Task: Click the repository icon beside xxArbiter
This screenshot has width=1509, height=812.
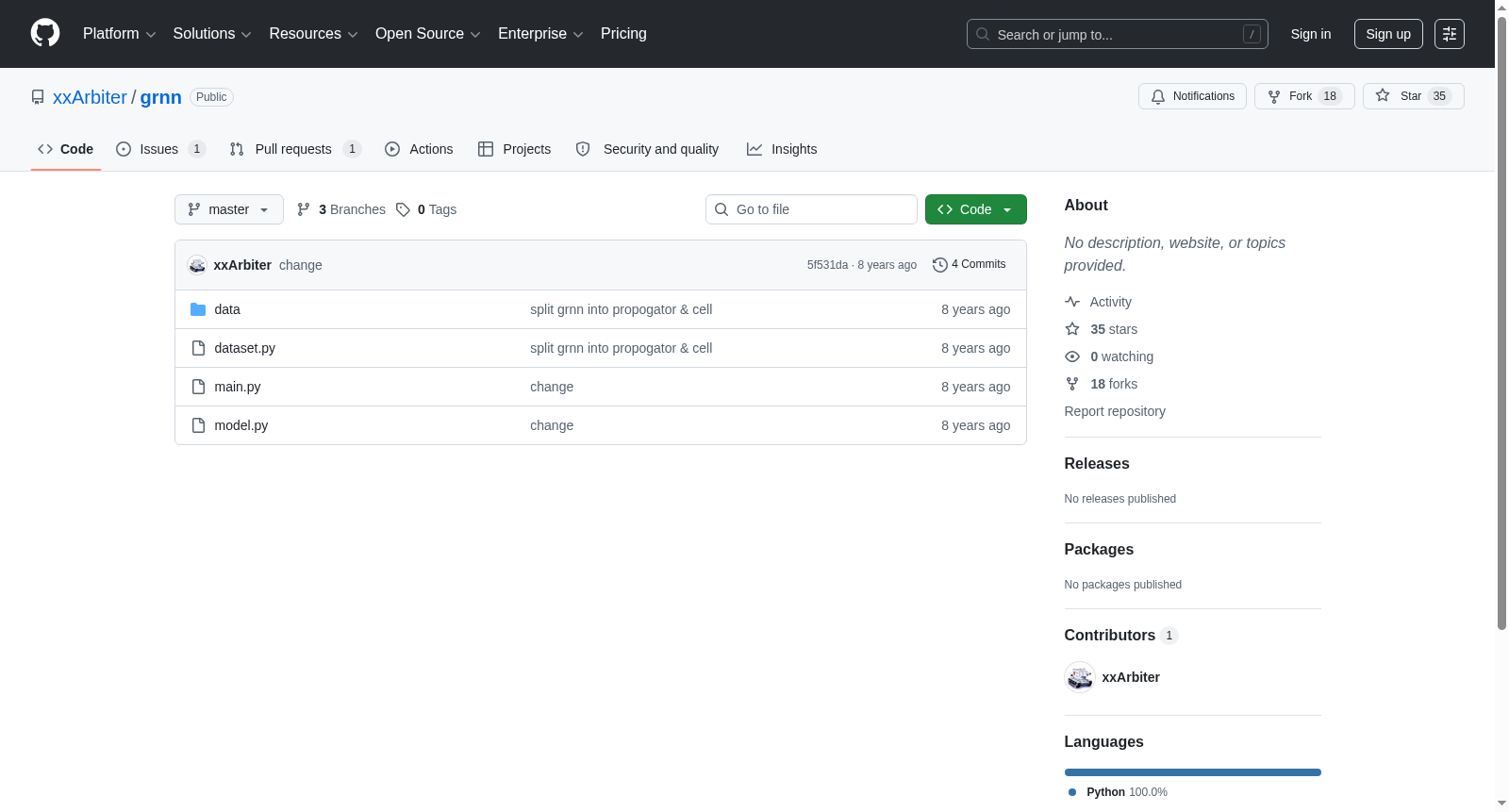Action: (38, 97)
